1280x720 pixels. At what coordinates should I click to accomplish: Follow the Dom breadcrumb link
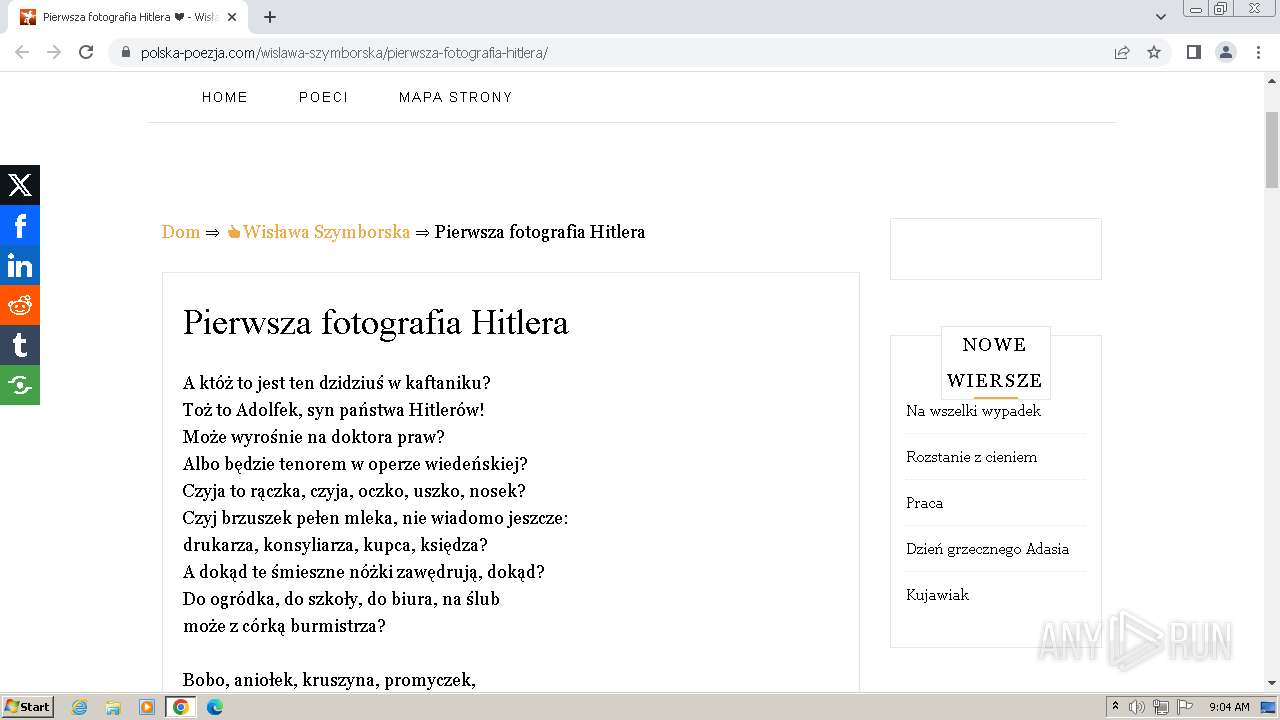(181, 232)
